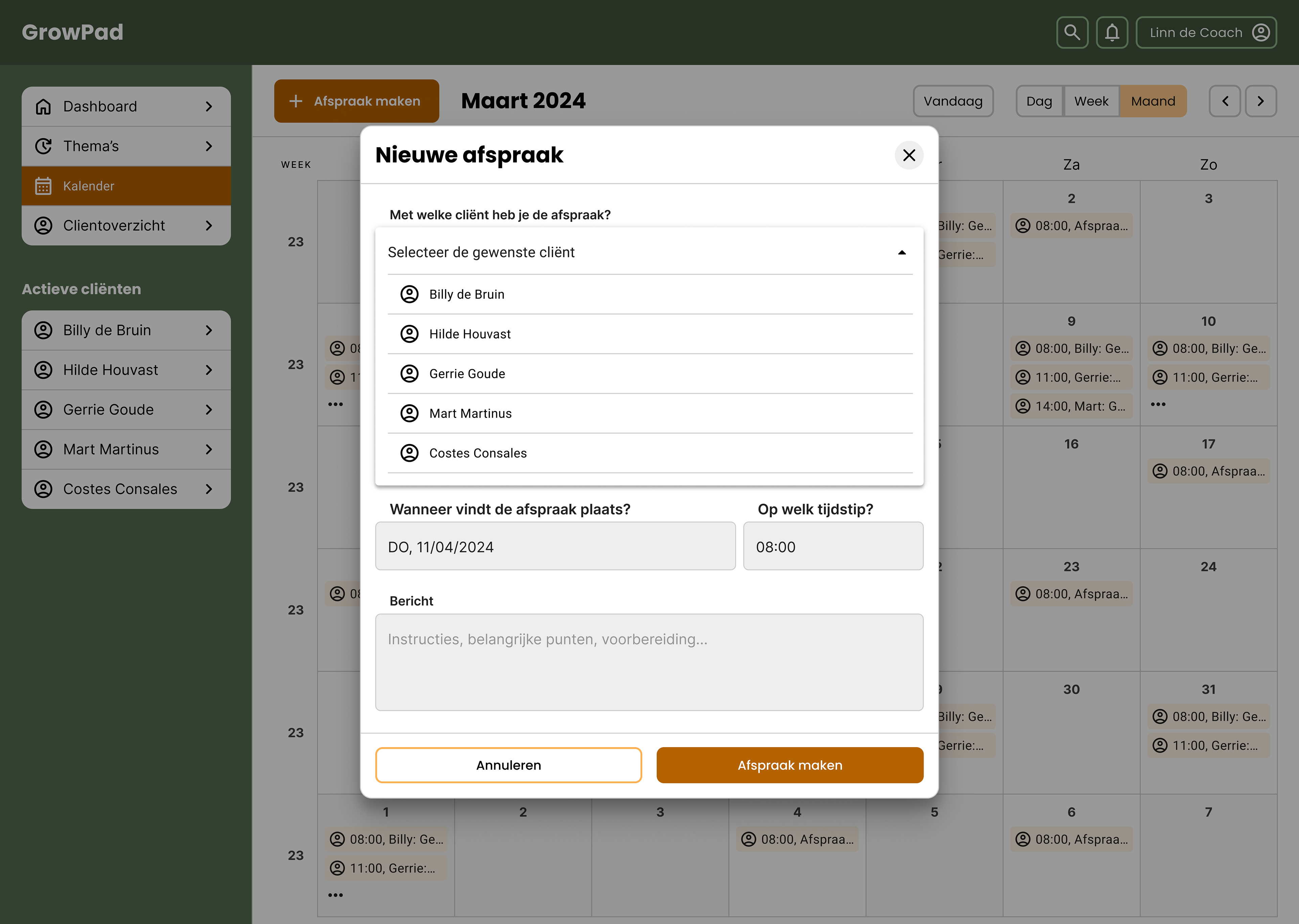Click the date field DO, 11/04/2024
Image resolution: width=1299 pixels, height=924 pixels.
click(555, 546)
